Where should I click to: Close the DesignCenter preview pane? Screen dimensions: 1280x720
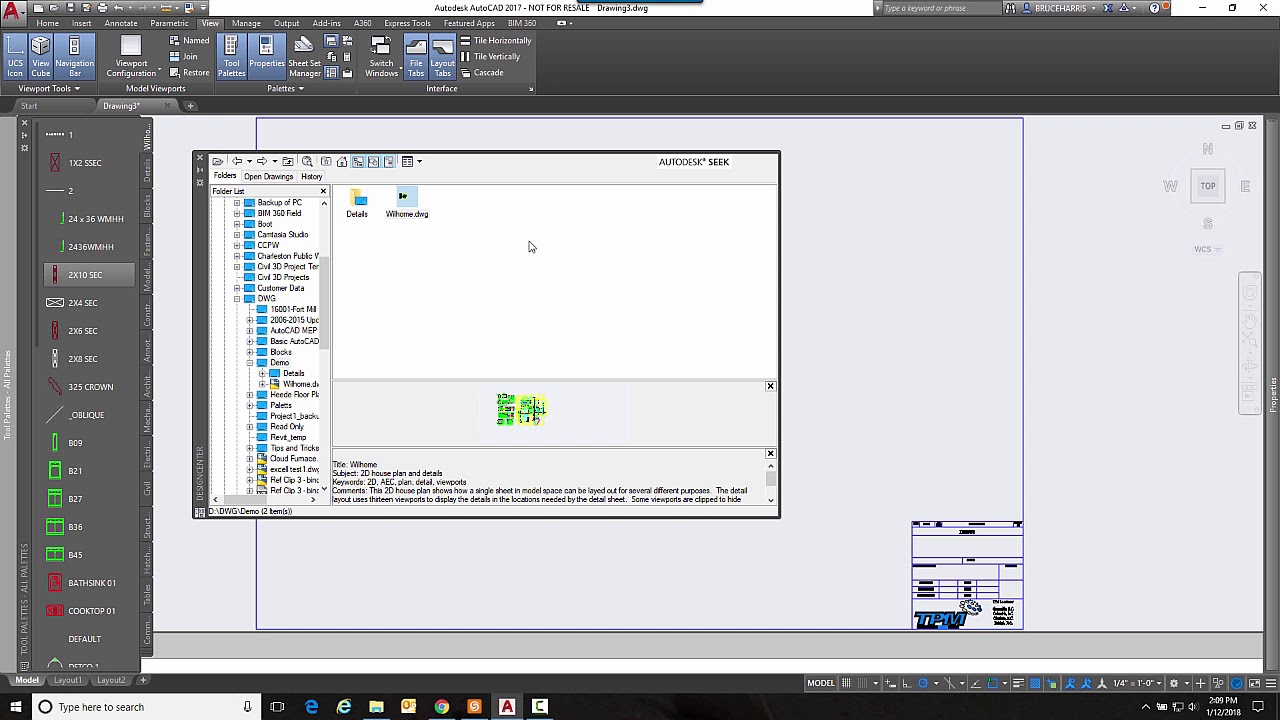point(770,386)
